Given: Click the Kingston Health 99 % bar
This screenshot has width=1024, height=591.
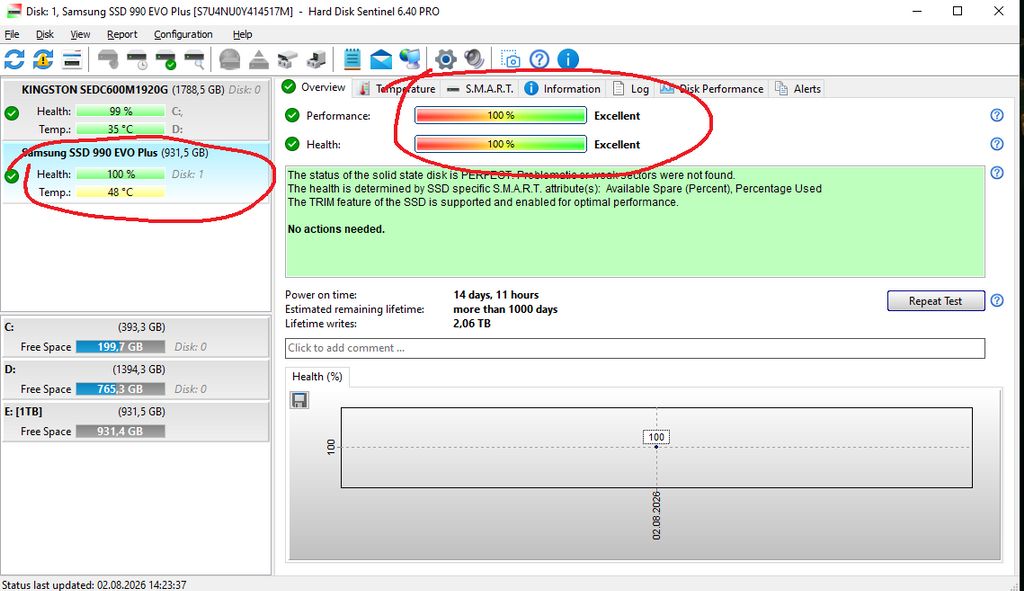Looking at the screenshot, I should pos(120,112).
